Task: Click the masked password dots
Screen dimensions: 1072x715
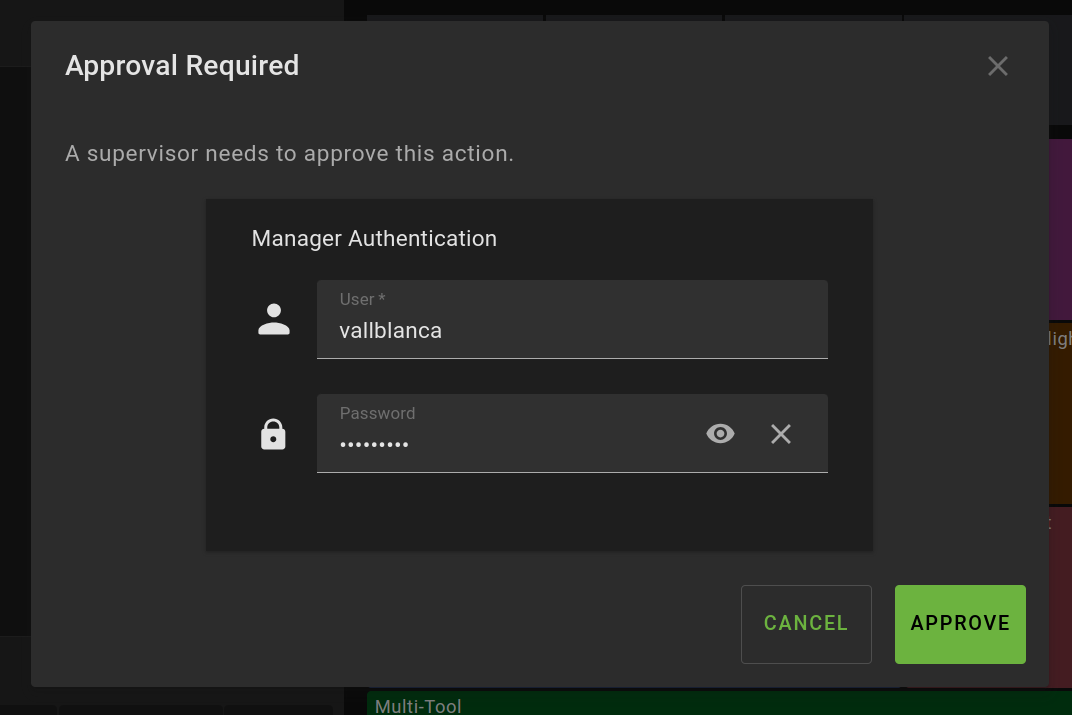Action: [374, 444]
